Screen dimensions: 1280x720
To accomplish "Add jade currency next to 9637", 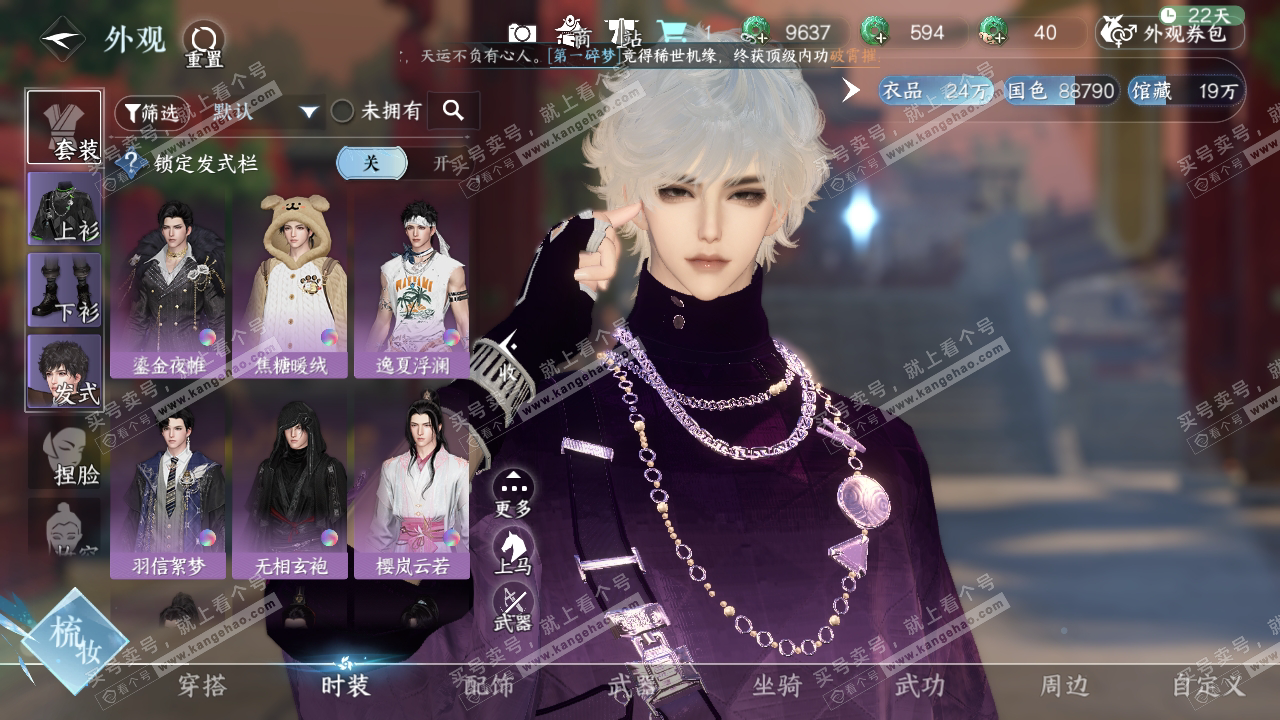I will [x=757, y=32].
